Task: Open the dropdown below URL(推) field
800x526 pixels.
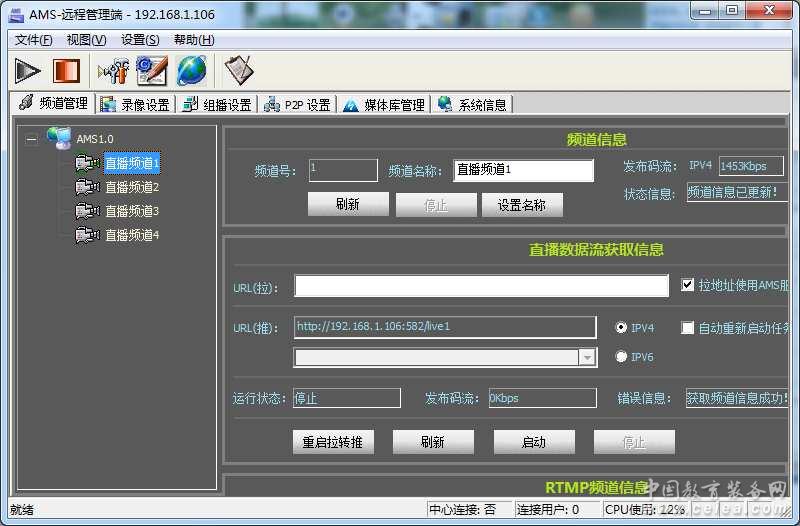Action: coord(587,358)
